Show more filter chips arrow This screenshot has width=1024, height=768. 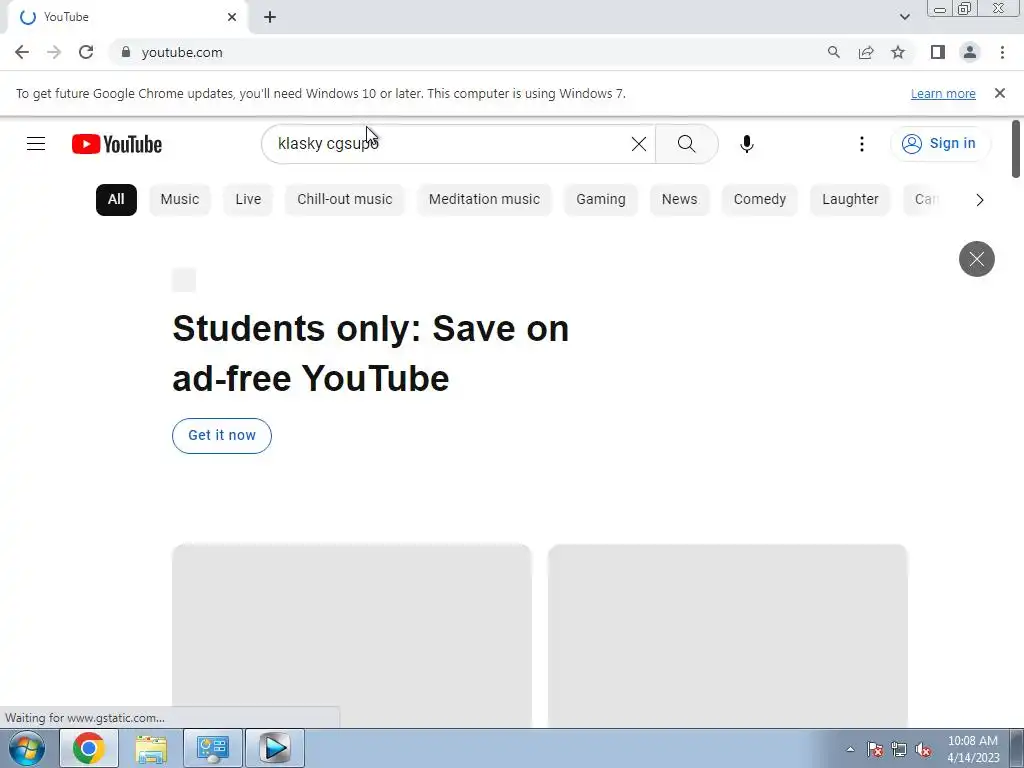[979, 200]
